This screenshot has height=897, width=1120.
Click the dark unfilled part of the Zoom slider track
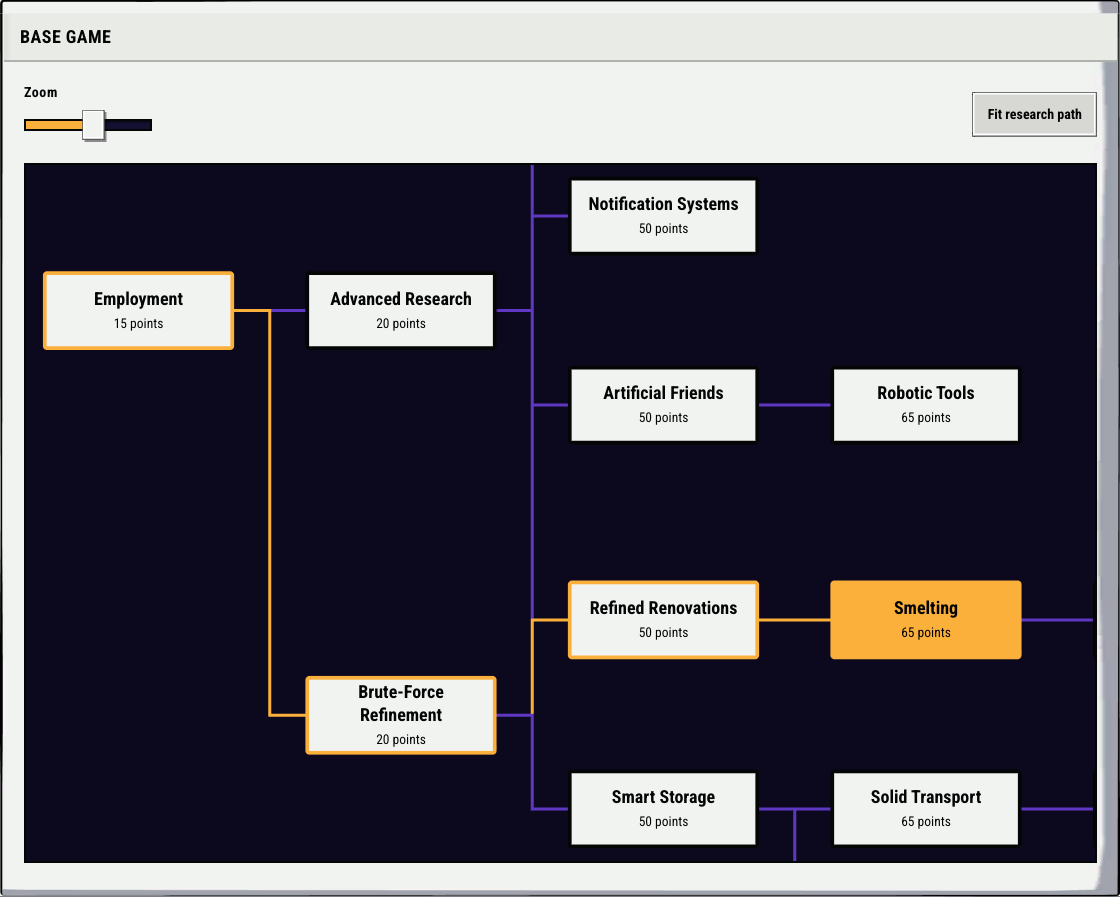click(x=128, y=125)
